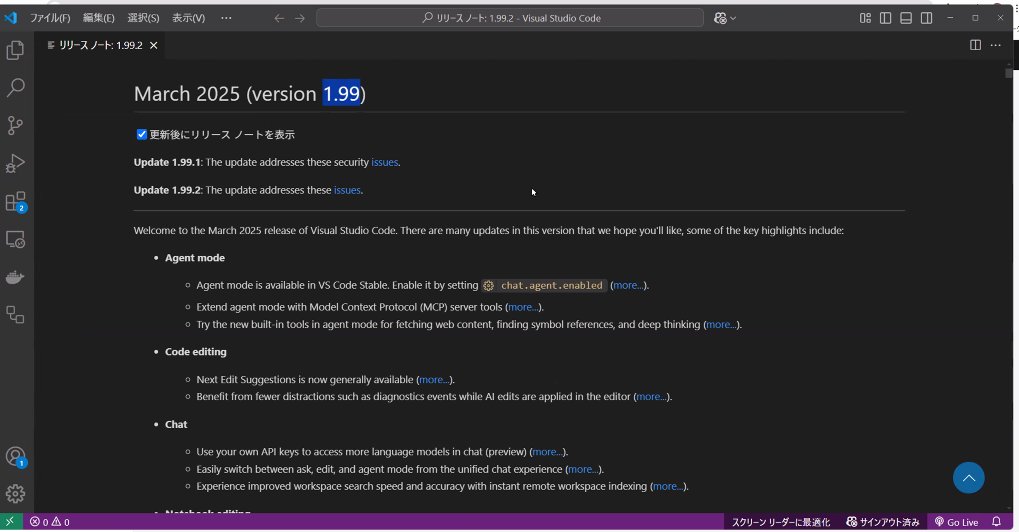Open the issues link for Update 1.99.2
Viewport: 1019px width, 532px height.
pyautogui.click(x=347, y=190)
